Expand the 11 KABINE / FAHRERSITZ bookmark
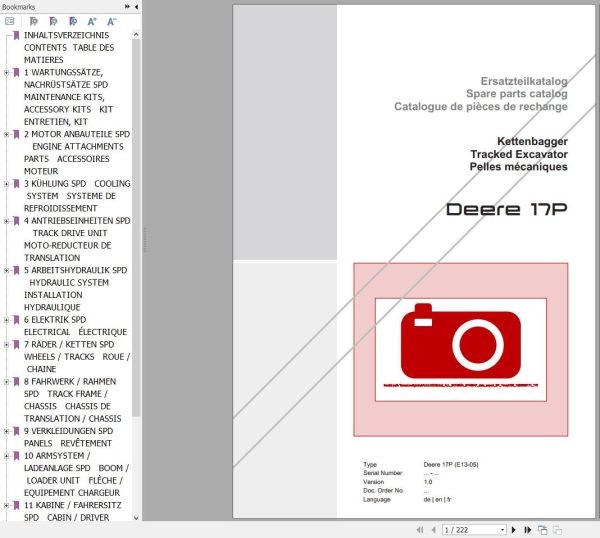Image resolution: width=600 pixels, height=538 pixels. [x=6, y=505]
